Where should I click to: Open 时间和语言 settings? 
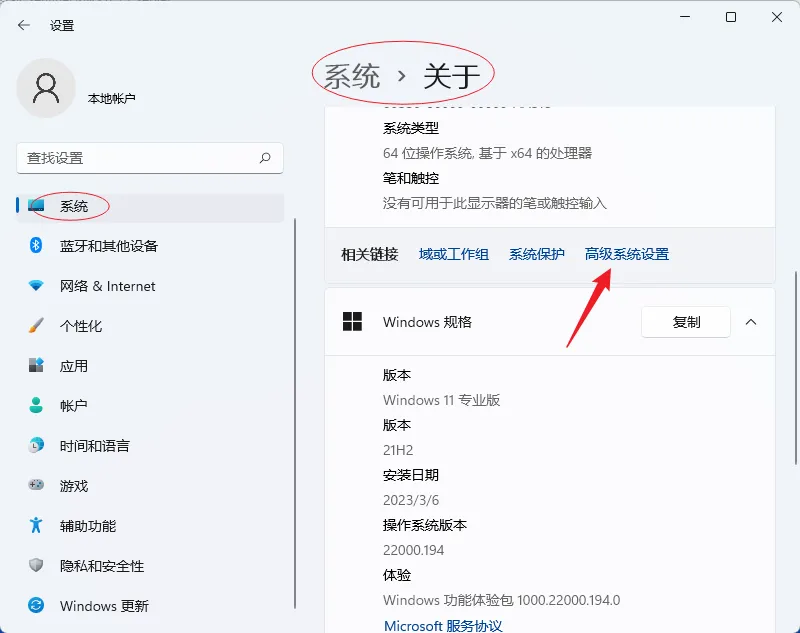[x=150, y=446]
